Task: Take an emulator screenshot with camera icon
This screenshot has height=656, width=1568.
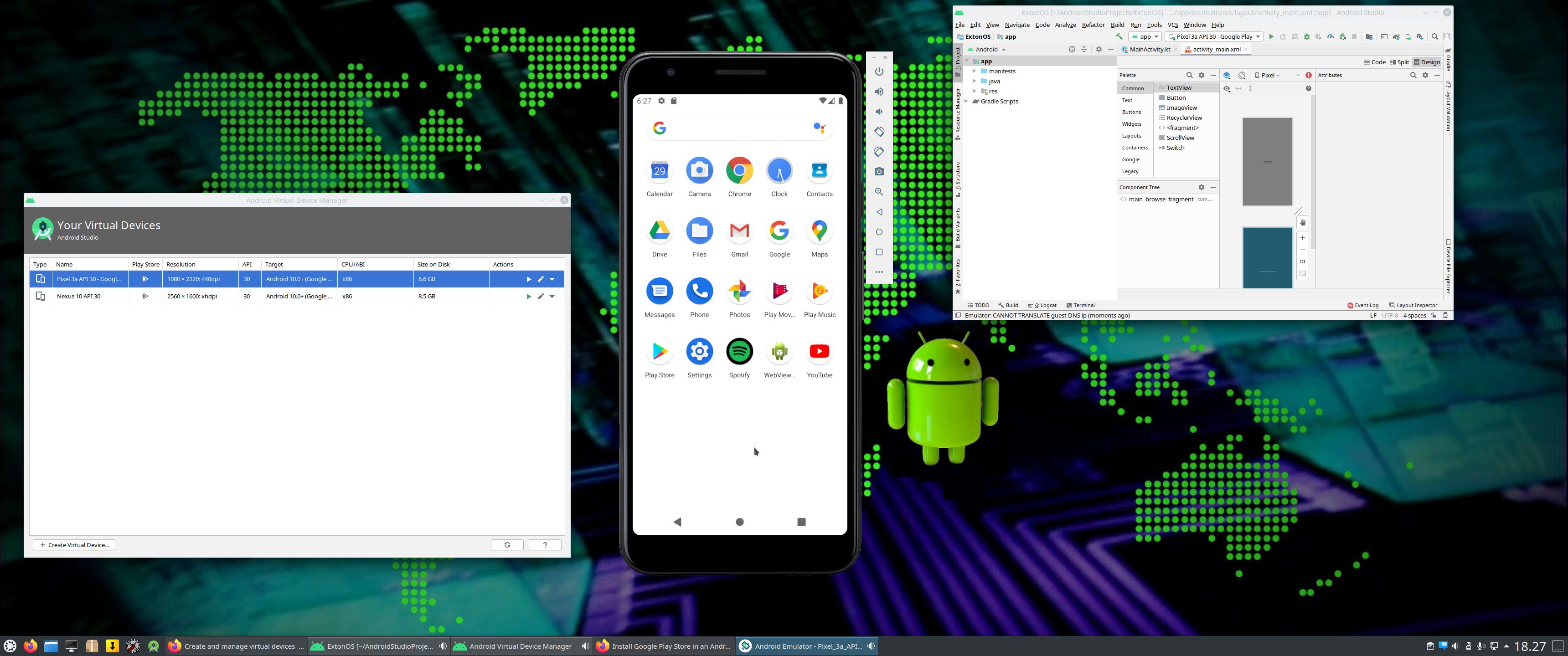Action: click(x=879, y=172)
